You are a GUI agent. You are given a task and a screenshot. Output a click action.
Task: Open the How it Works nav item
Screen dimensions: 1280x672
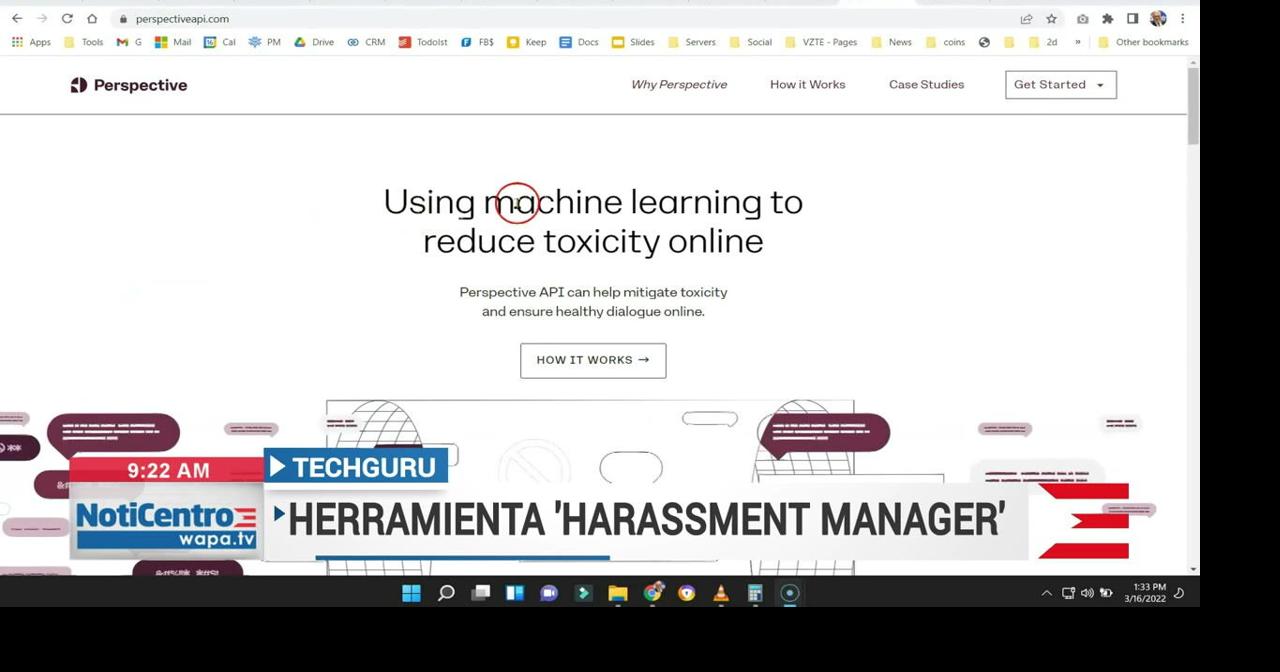[x=808, y=84]
